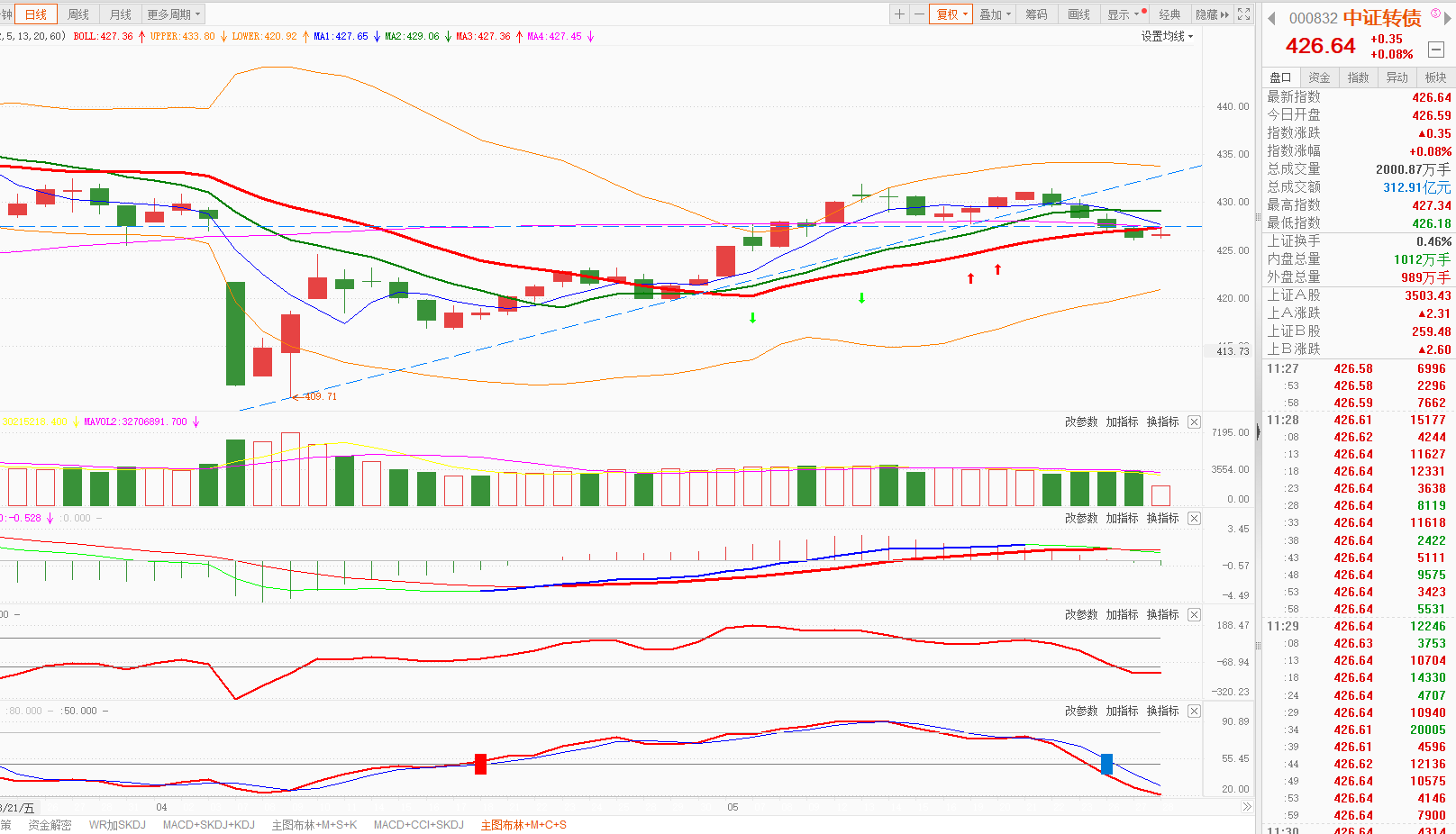Open the 设置均线 dropdown
The width and height of the screenshot is (1456, 834).
click(1167, 36)
